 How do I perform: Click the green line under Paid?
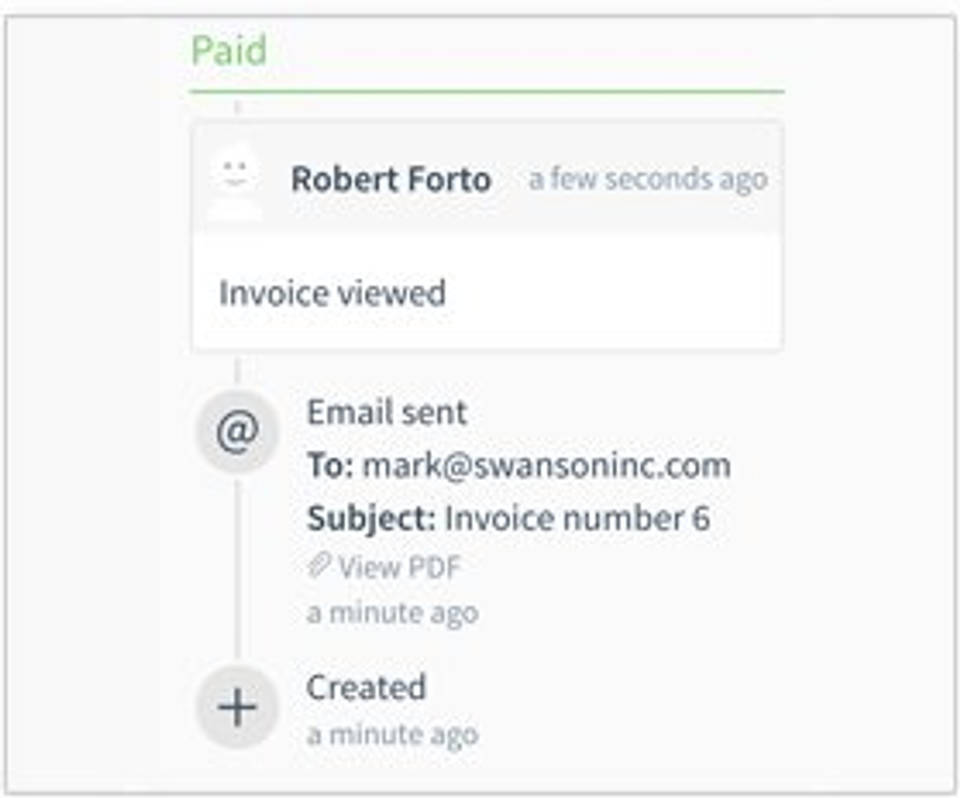[486, 91]
